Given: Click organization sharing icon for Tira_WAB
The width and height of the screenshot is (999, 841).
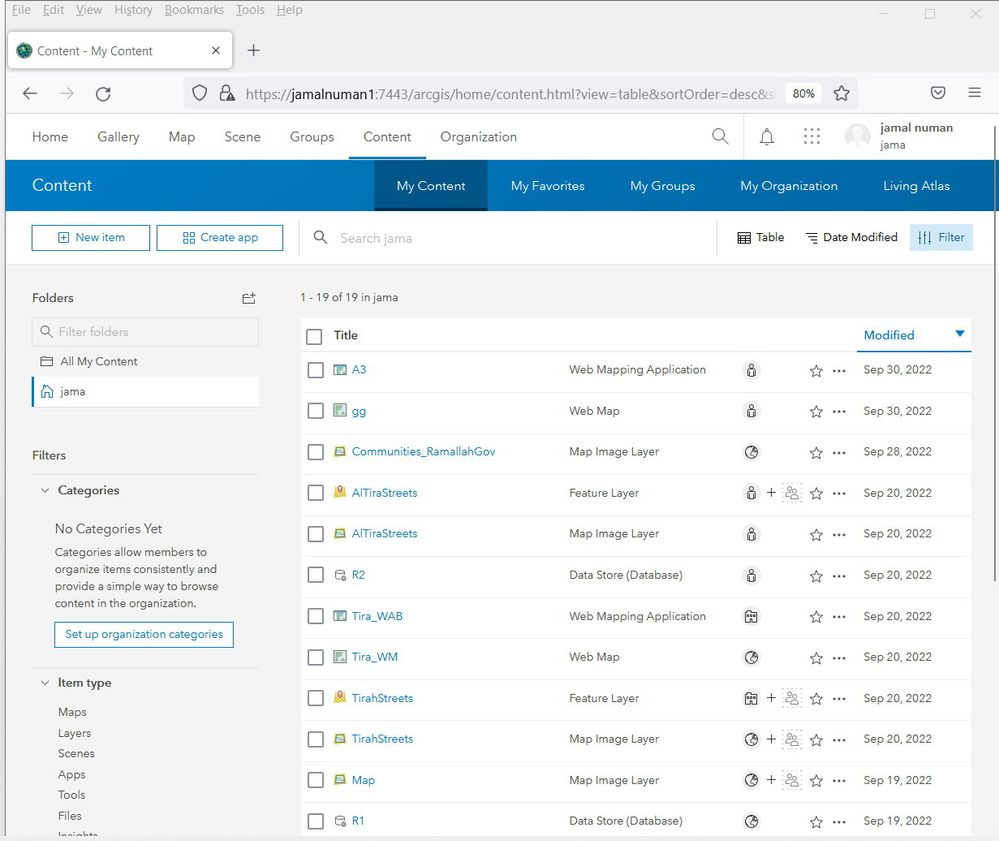Looking at the screenshot, I should point(752,617).
